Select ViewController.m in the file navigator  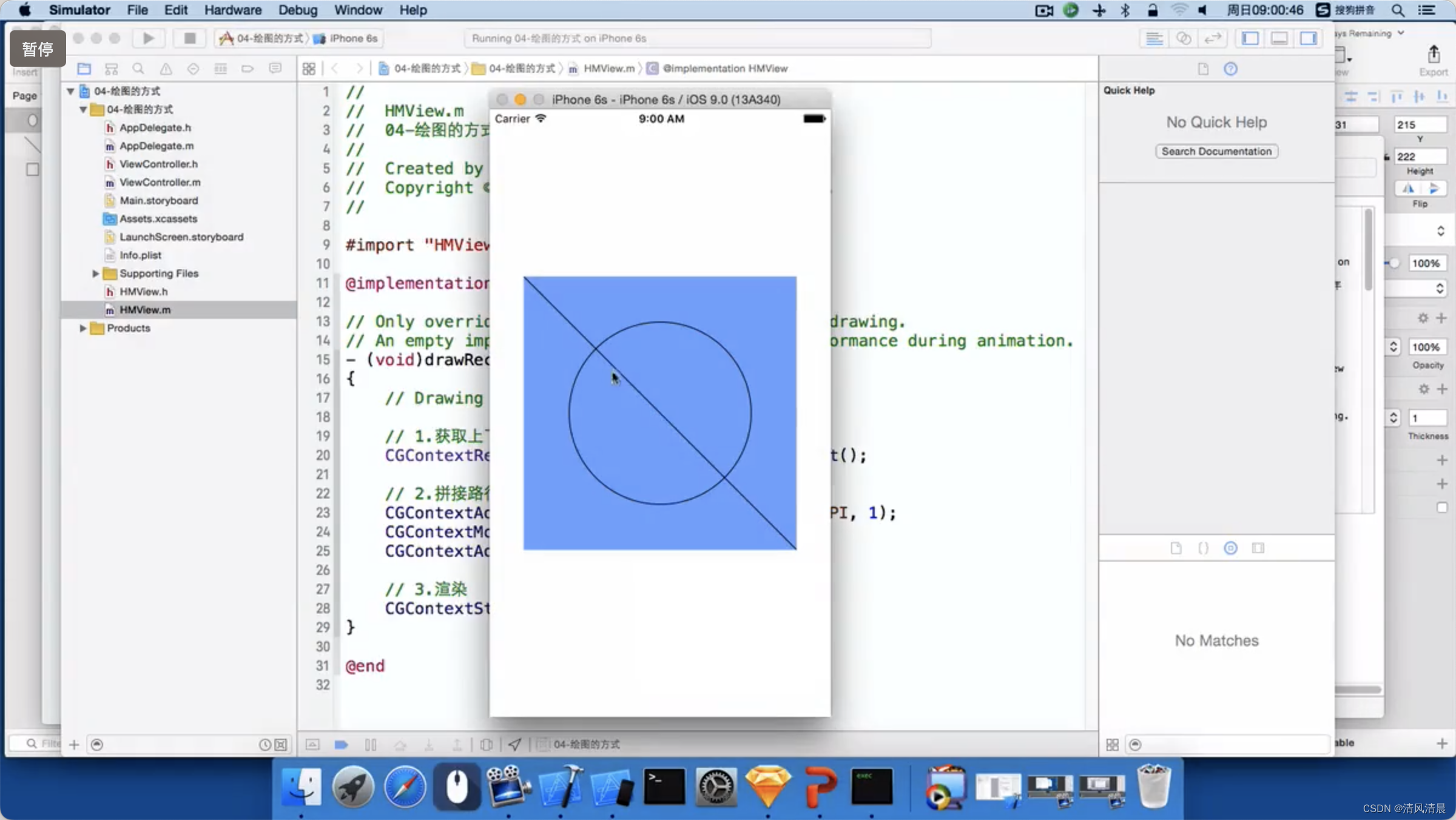click(x=178, y=183)
